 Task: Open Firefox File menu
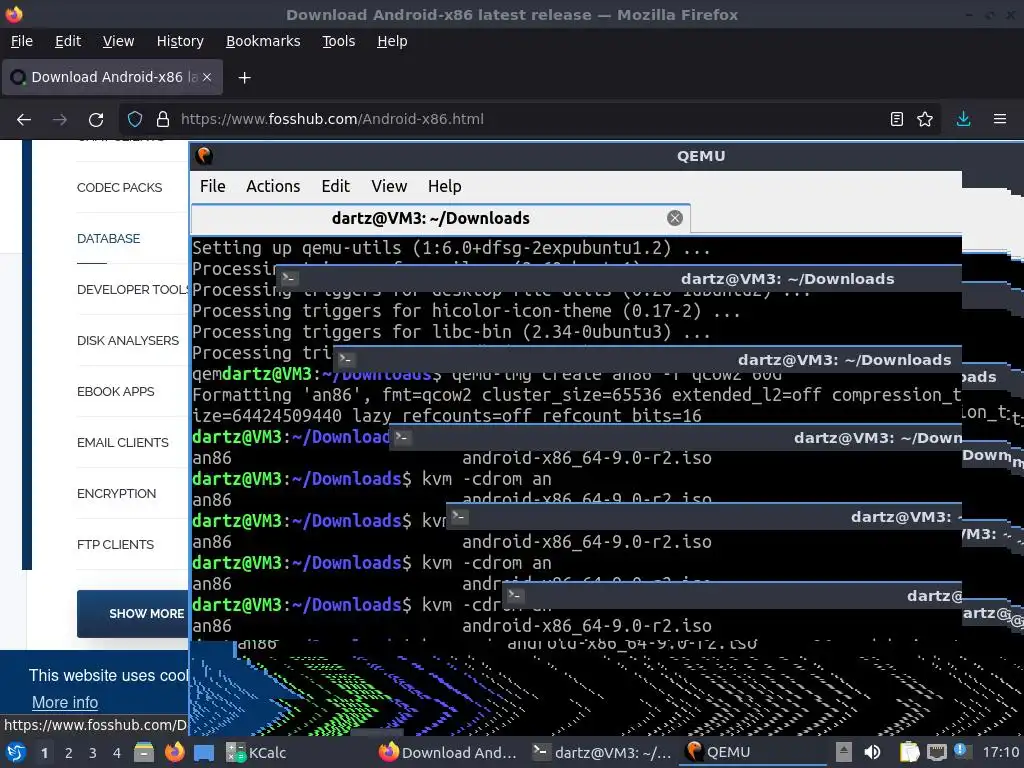tap(22, 41)
